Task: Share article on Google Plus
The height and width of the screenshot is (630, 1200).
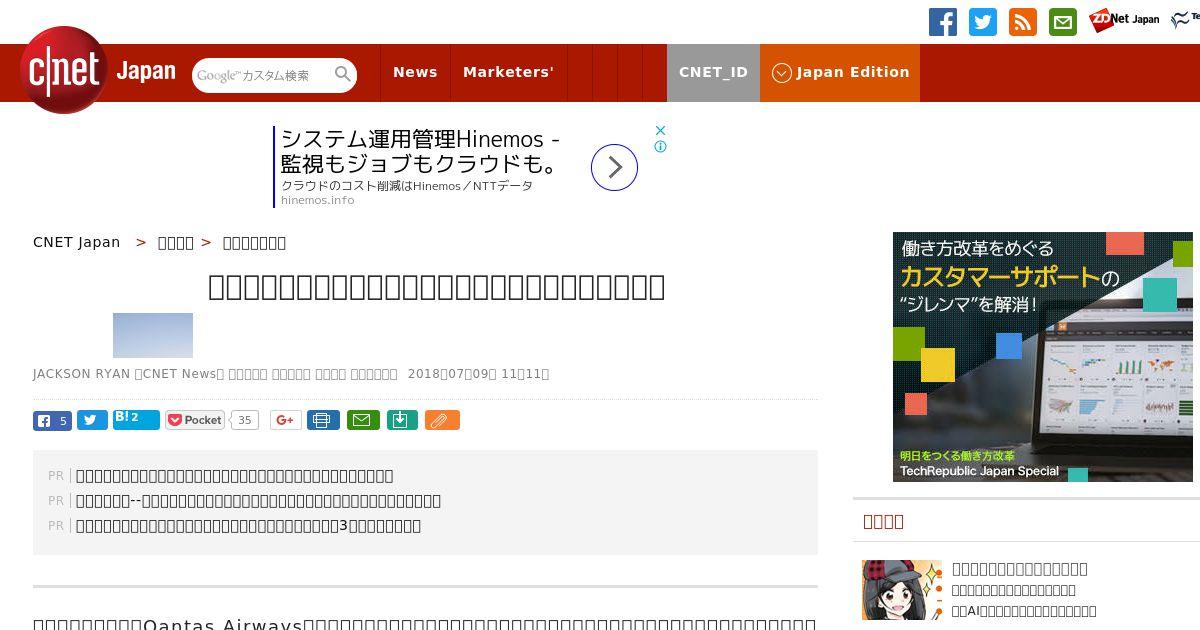Action: point(285,421)
